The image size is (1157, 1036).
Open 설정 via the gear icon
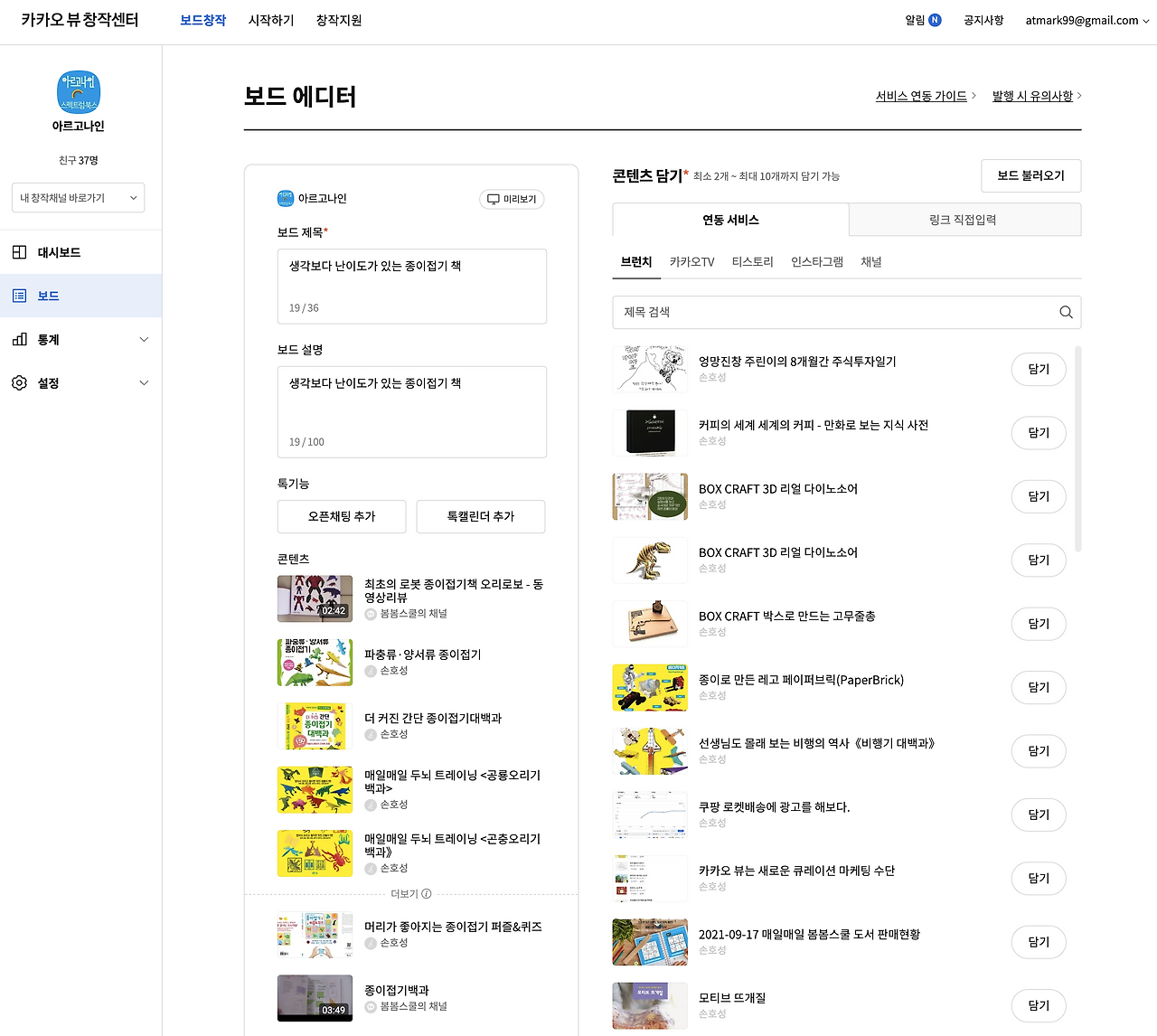pos(20,382)
